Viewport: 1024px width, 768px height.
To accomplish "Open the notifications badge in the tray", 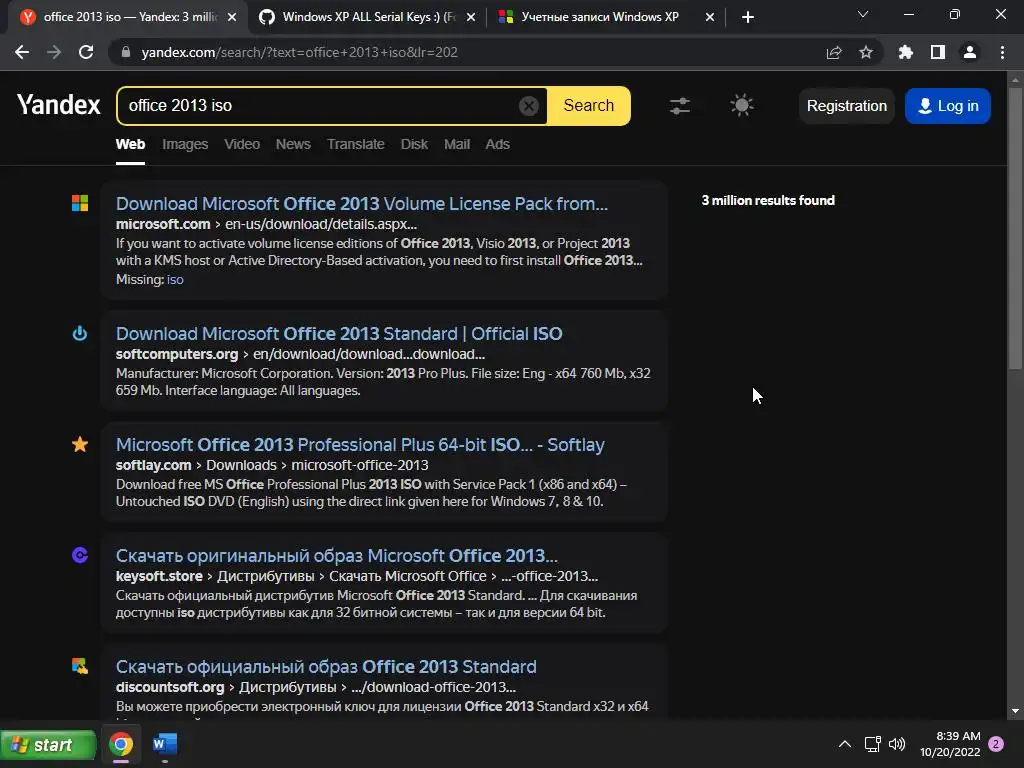I will coord(996,744).
